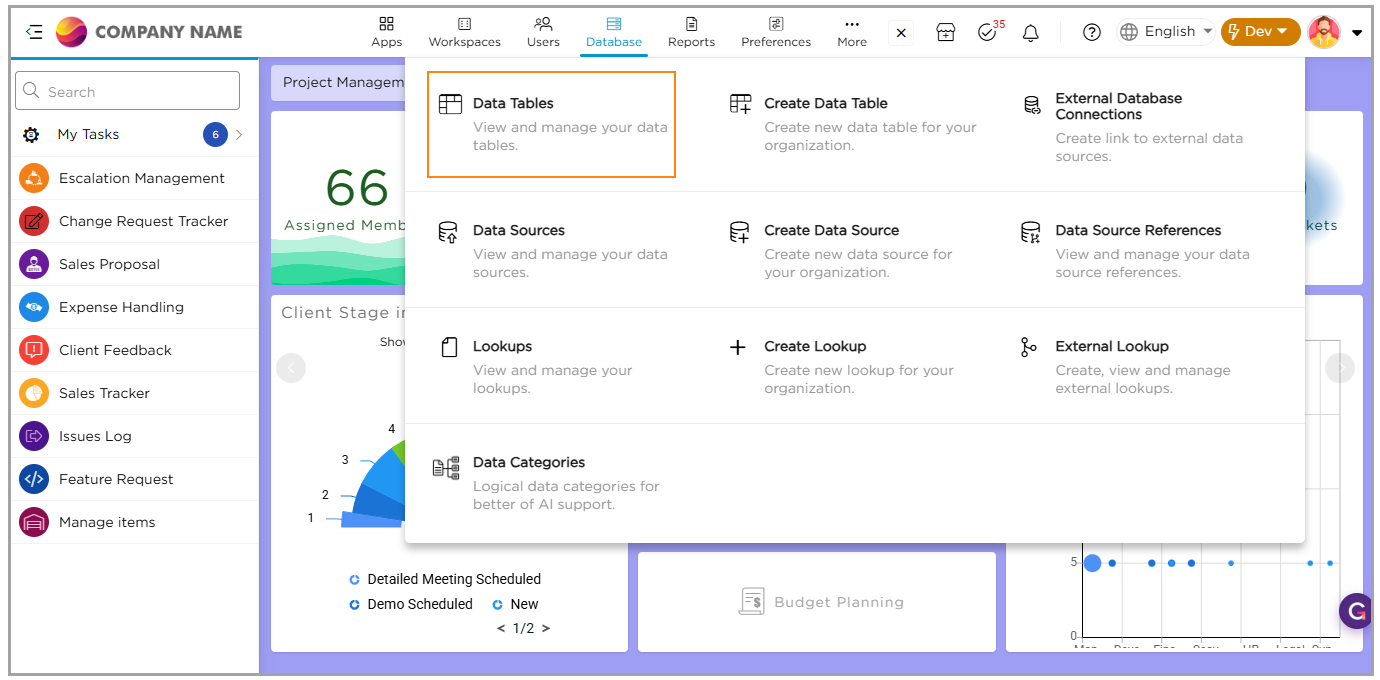Open the user profile avatar dropdown arrow
The width and height of the screenshot is (1380, 680).
(1357, 33)
